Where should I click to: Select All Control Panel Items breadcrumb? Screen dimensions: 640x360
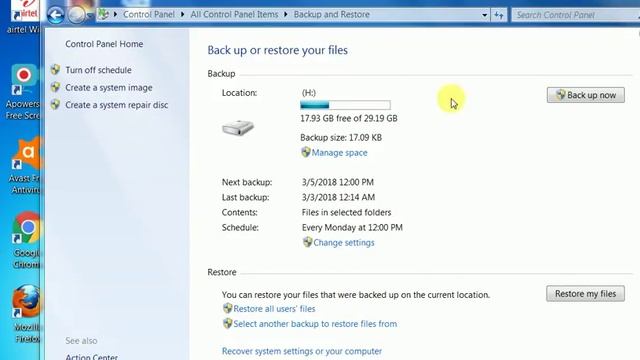coord(234,15)
